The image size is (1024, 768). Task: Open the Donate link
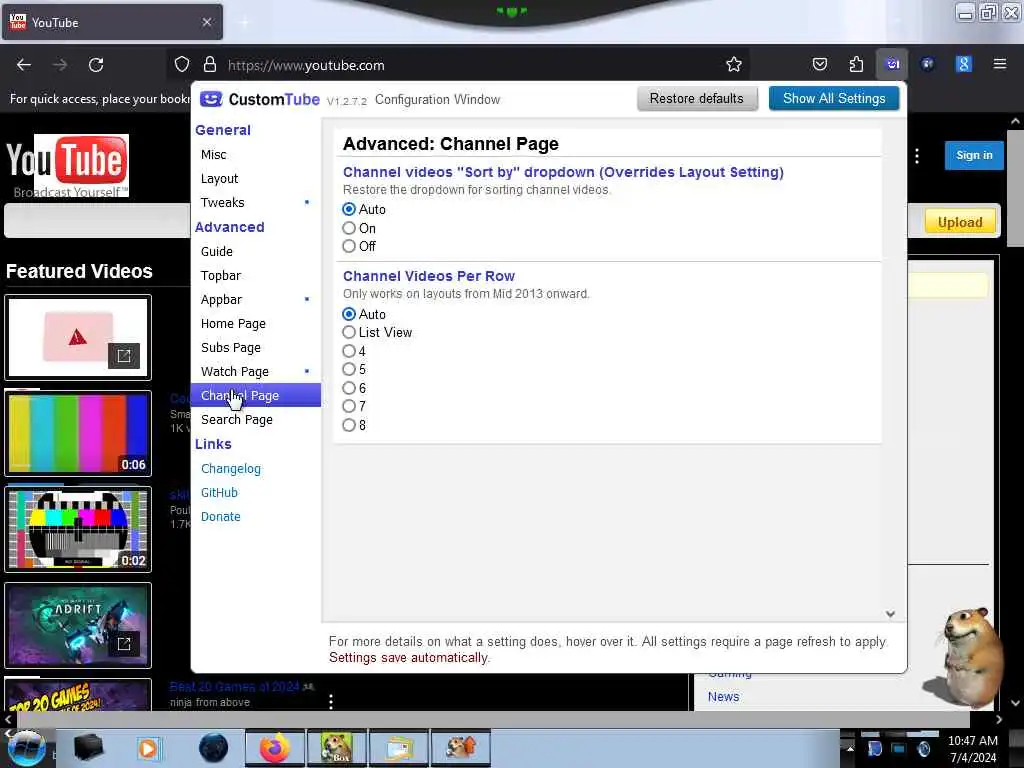click(x=221, y=517)
